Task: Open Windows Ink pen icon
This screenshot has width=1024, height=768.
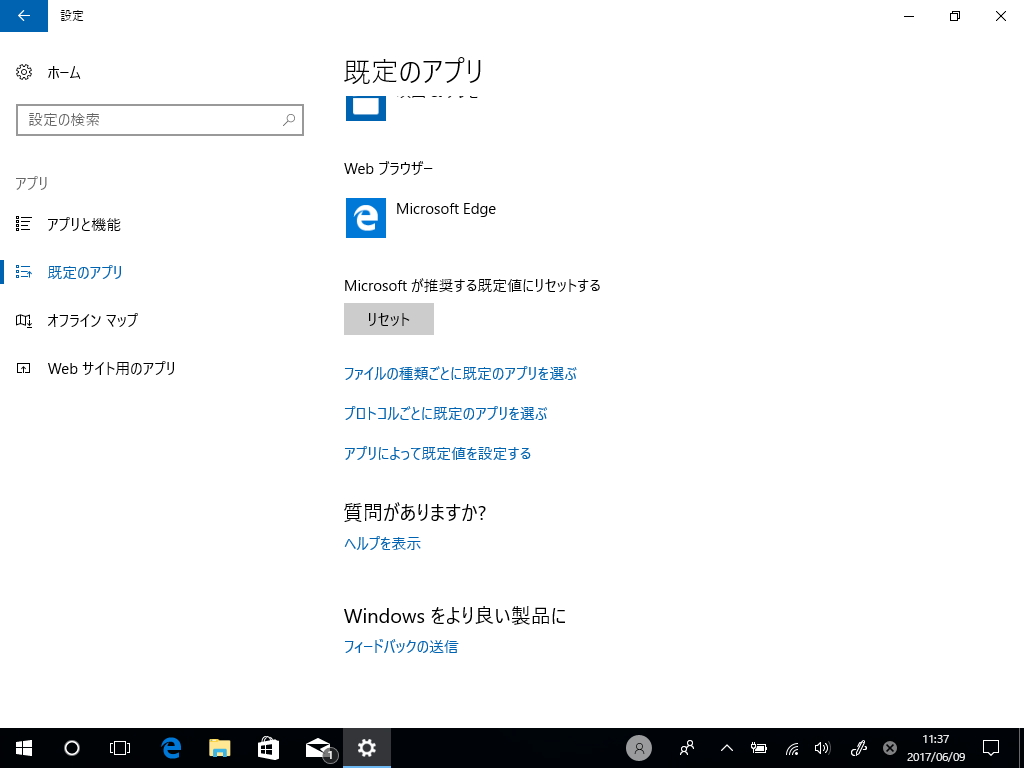Action: point(859,748)
